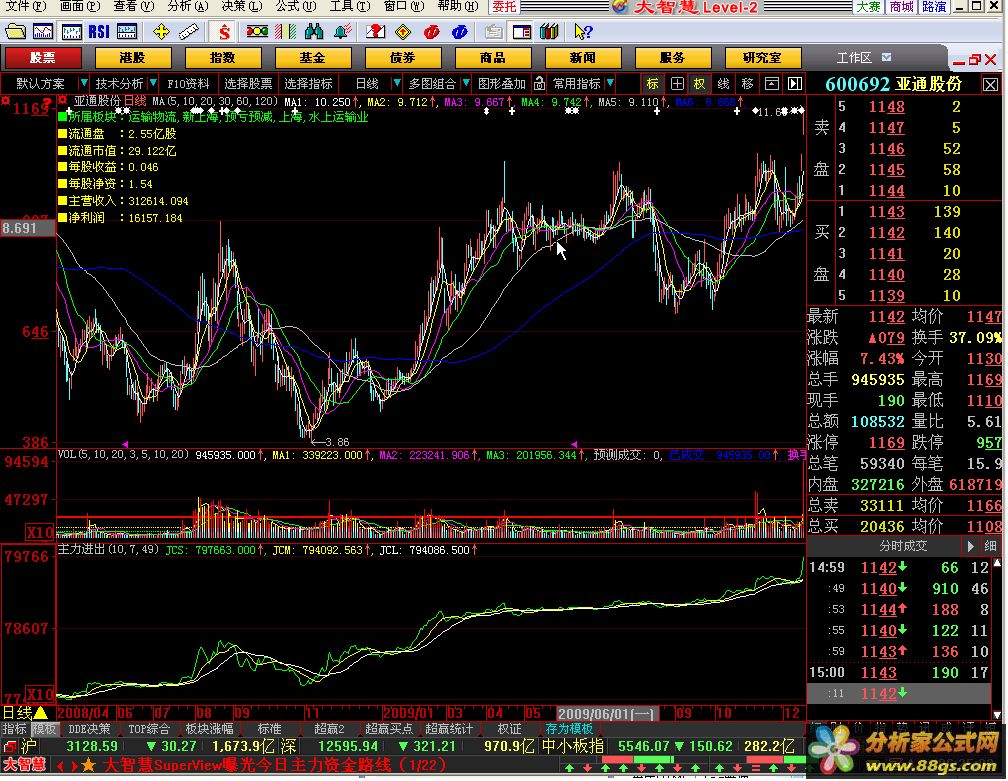The height and width of the screenshot is (781, 1008).
Task: Open the binoculars search icon
Action: [x=314, y=31]
